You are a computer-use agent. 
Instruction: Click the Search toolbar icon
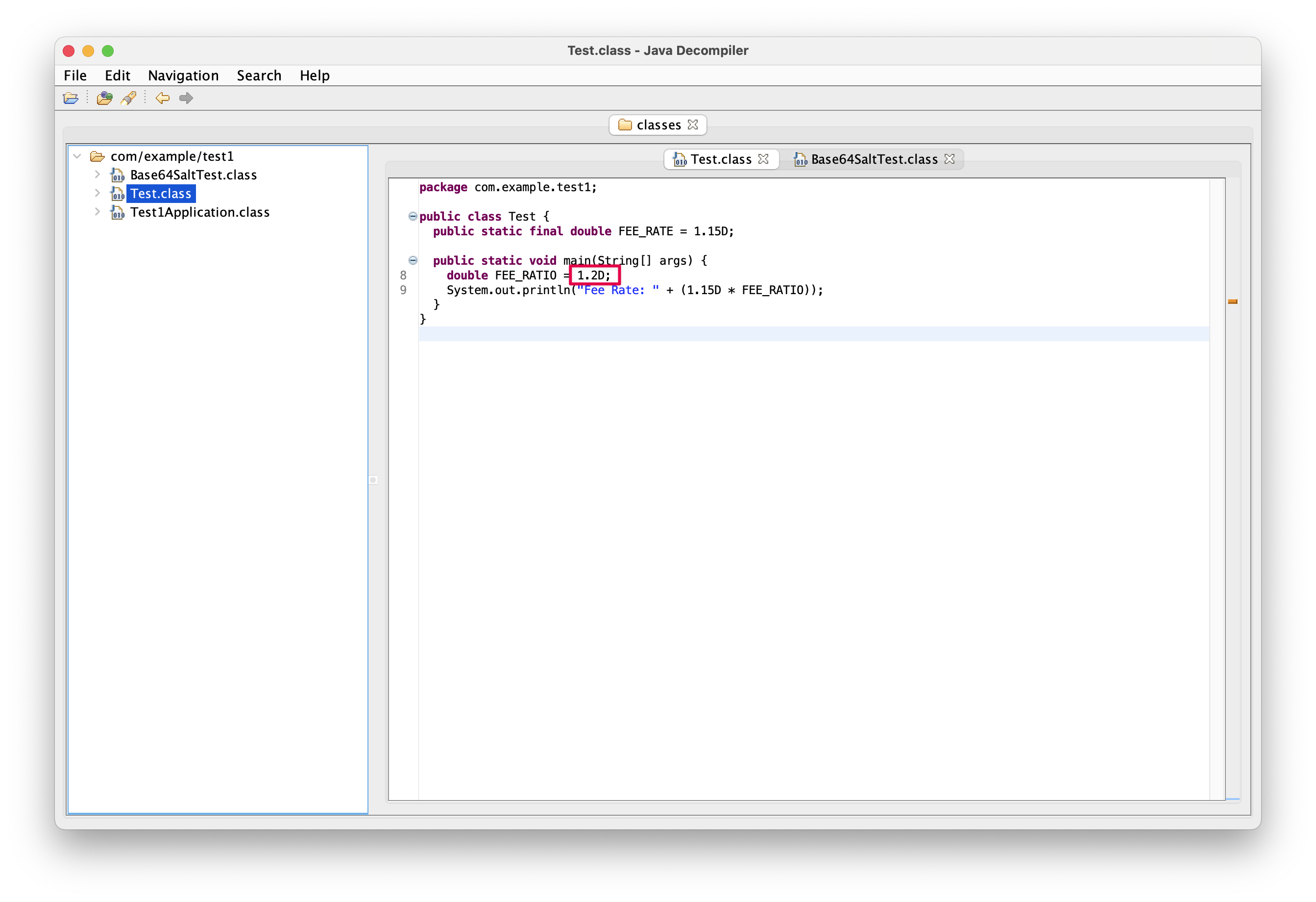click(128, 98)
